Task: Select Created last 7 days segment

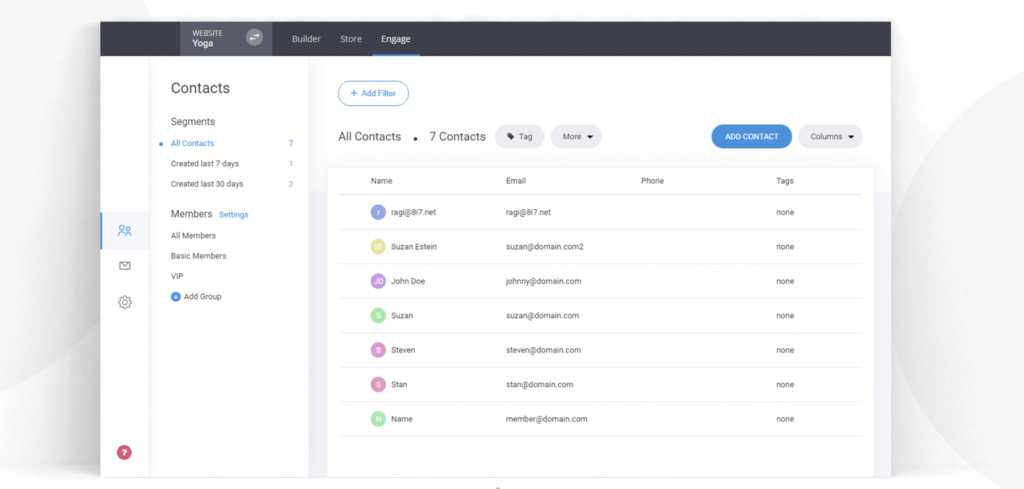Action: click(x=204, y=164)
